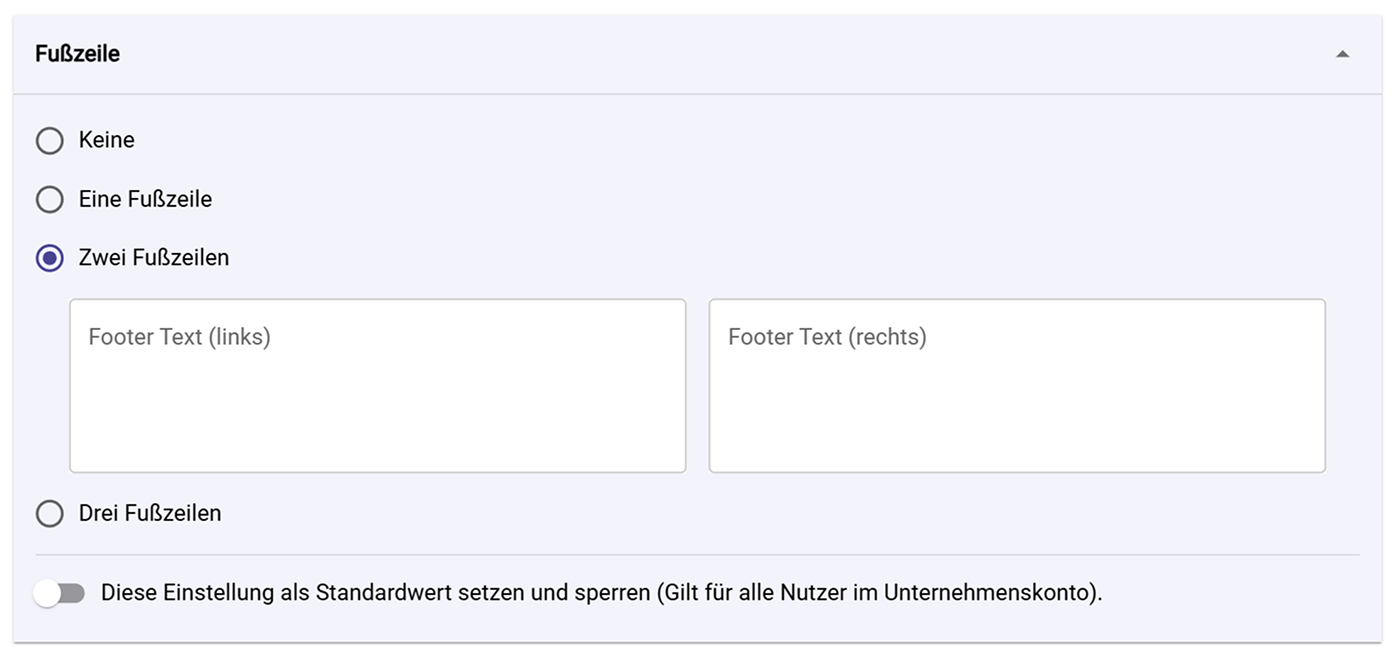Screen dimensions: 1392x655
Task: Focus the Footer Text (links) text area
Action: point(377,385)
